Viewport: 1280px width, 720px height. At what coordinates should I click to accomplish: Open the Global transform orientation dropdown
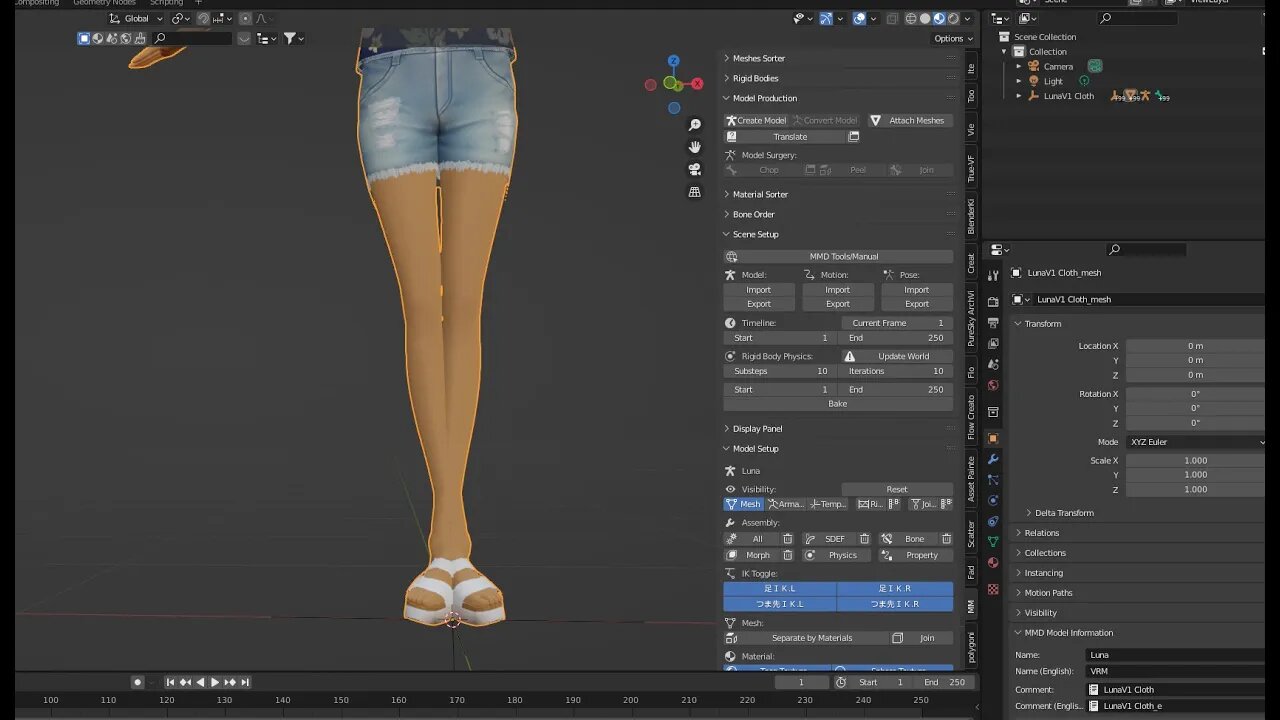[137, 18]
